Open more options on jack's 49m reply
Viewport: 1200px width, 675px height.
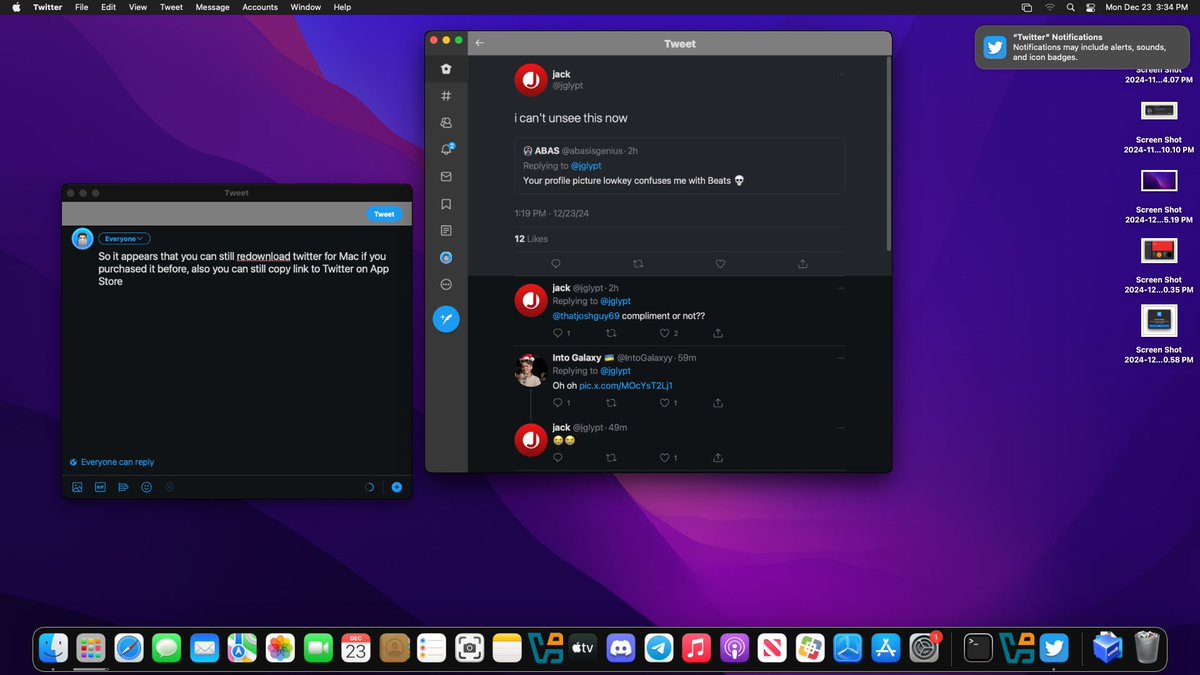841,428
